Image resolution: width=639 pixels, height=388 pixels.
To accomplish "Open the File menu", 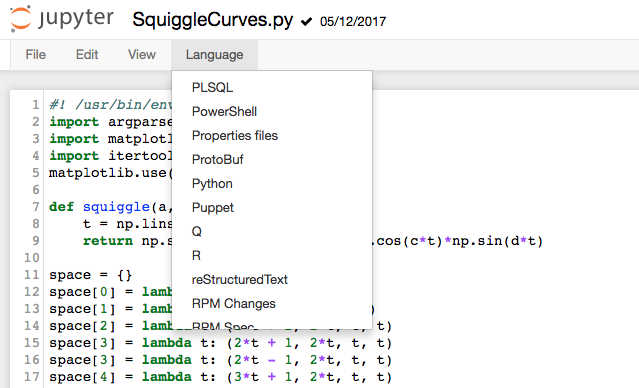I will coord(35,55).
